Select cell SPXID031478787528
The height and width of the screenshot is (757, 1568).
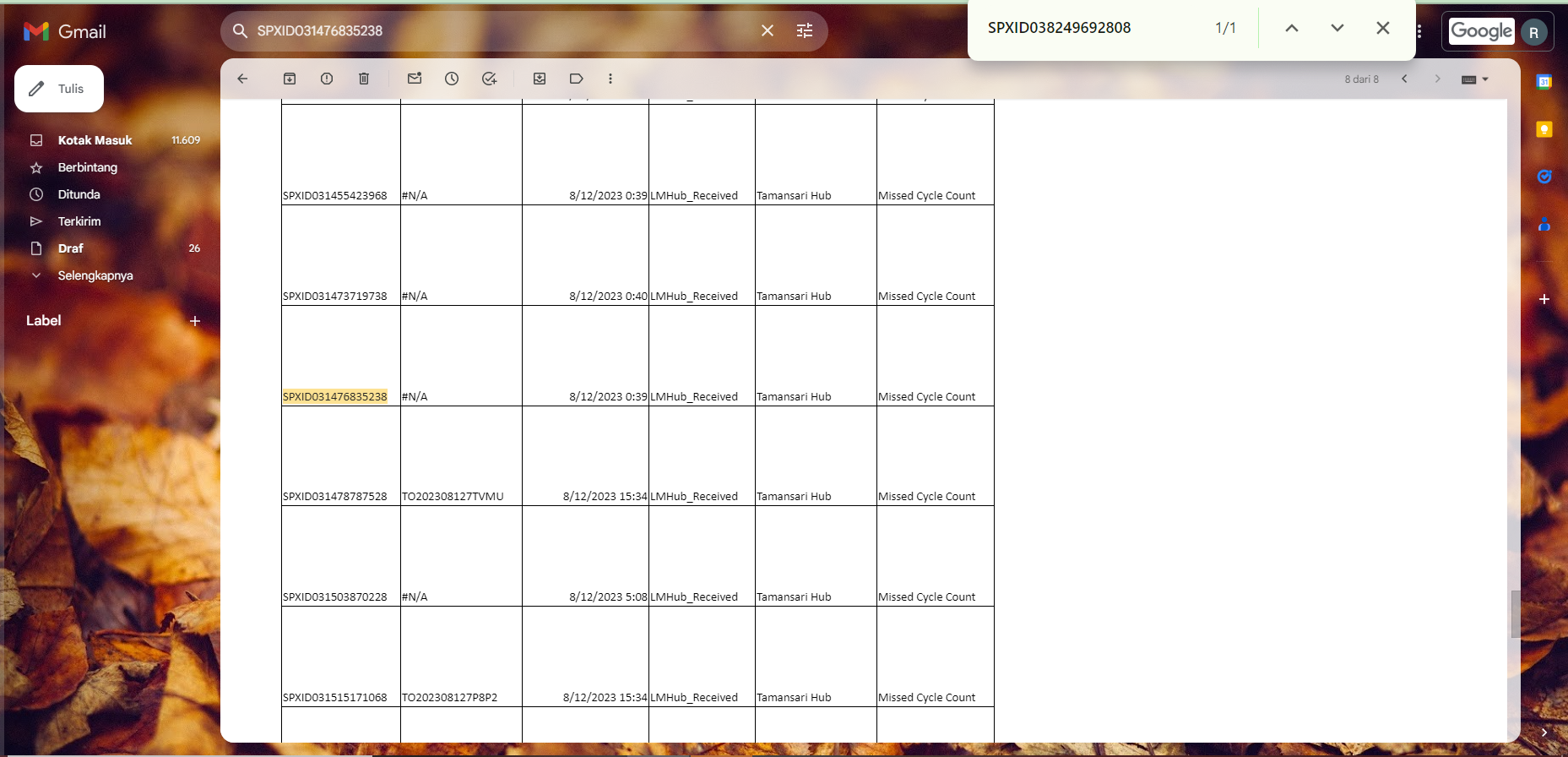(335, 496)
